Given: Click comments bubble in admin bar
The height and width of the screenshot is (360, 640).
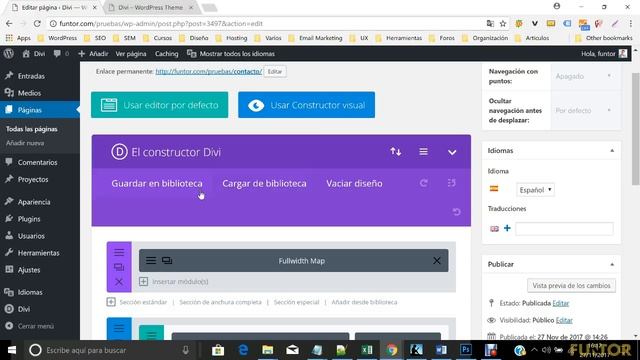Looking at the screenshot, I should [61, 53].
